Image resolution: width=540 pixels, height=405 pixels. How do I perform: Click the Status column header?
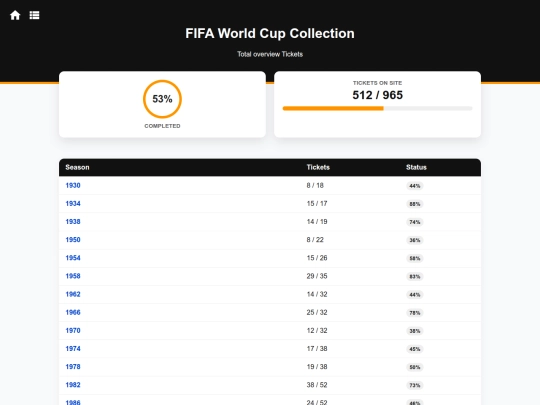coord(416,167)
